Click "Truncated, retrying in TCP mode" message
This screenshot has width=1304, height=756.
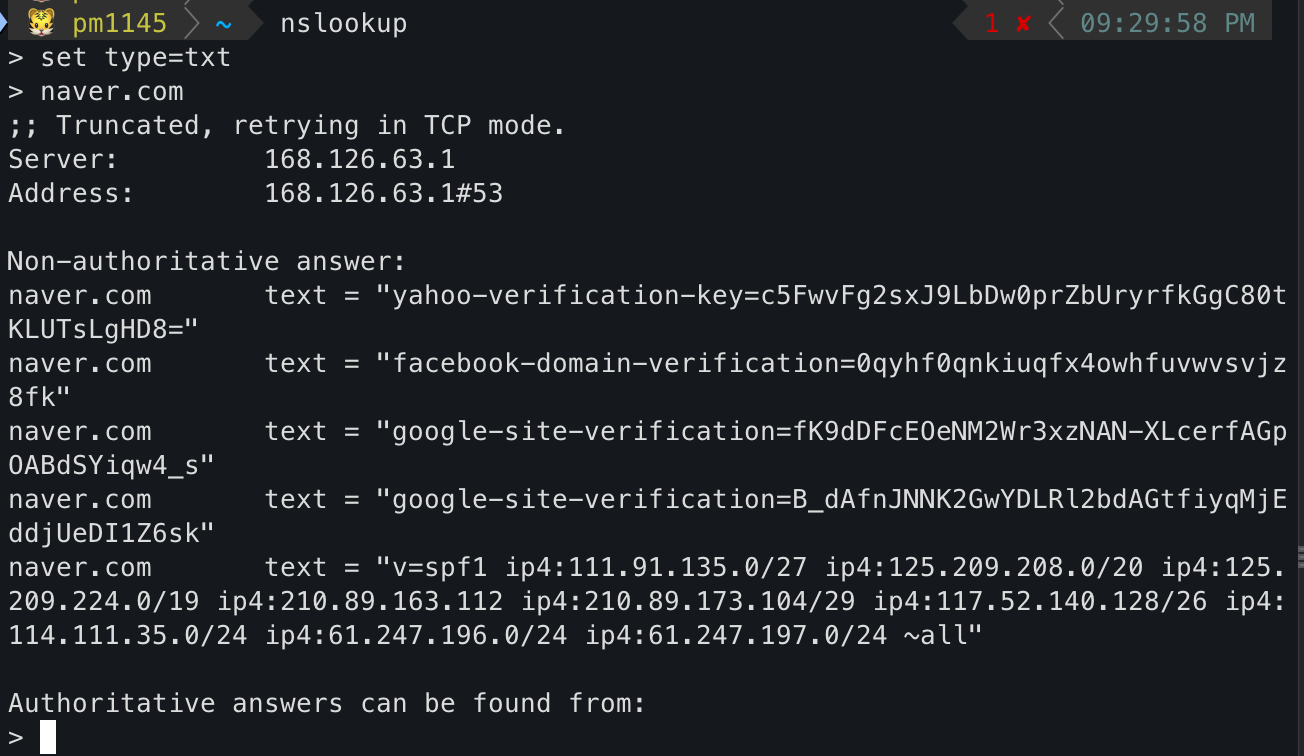click(x=310, y=126)
